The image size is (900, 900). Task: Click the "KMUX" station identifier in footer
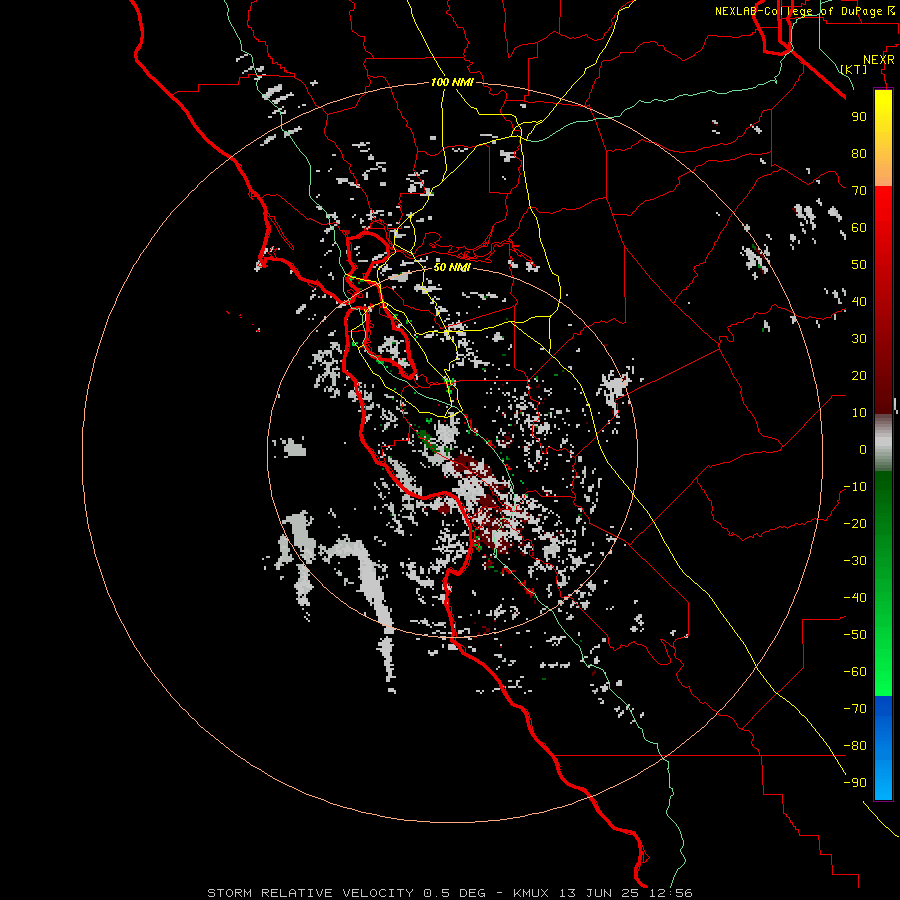pyautogui.click(x=531, y=893)
